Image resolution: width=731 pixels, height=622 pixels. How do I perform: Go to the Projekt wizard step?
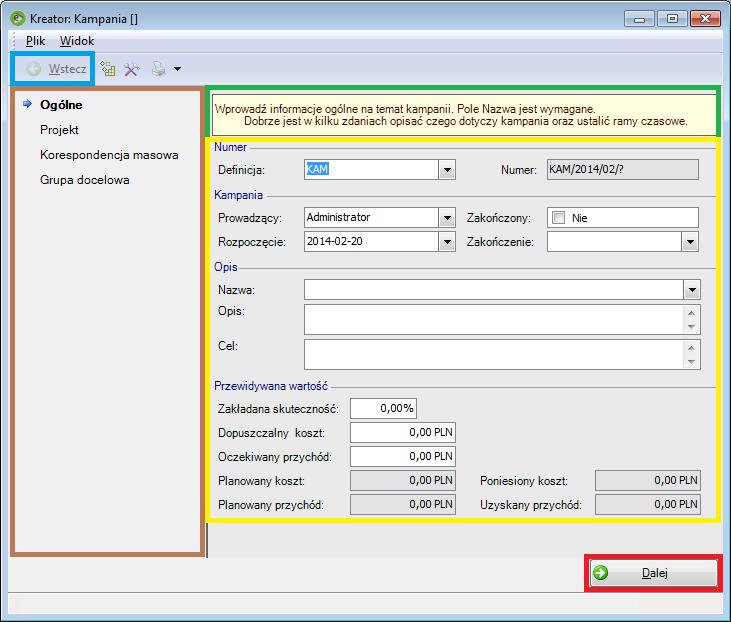pyautogui.click(x=59, y=130)
